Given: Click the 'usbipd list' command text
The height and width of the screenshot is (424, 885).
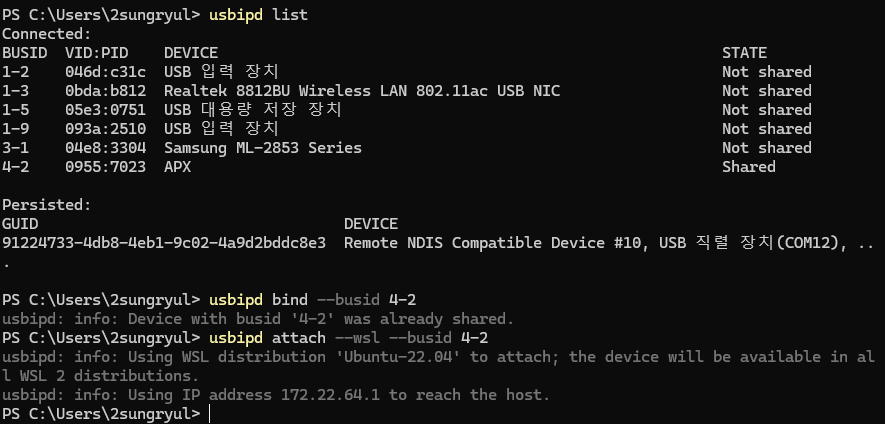Looking at the screenshot, I should click(258, 14).
